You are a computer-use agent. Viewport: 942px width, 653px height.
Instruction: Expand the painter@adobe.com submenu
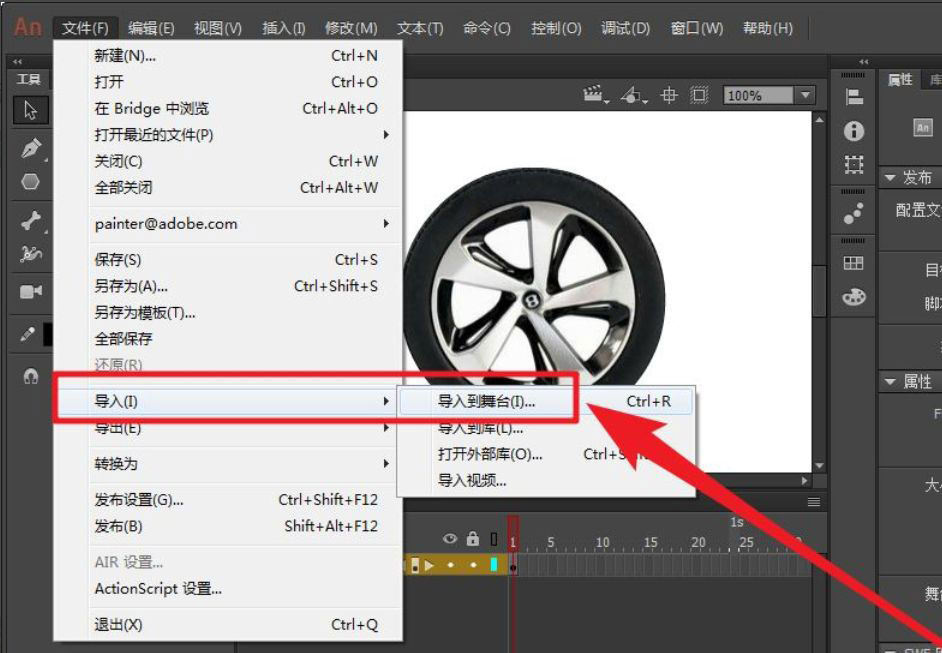coord(386,223)
